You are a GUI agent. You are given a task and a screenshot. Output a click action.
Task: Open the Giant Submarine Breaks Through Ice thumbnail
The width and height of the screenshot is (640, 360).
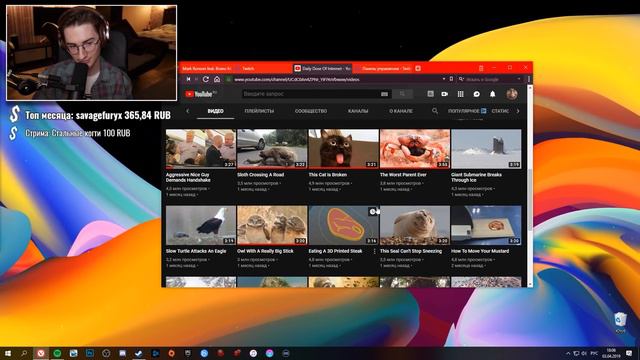486,149
